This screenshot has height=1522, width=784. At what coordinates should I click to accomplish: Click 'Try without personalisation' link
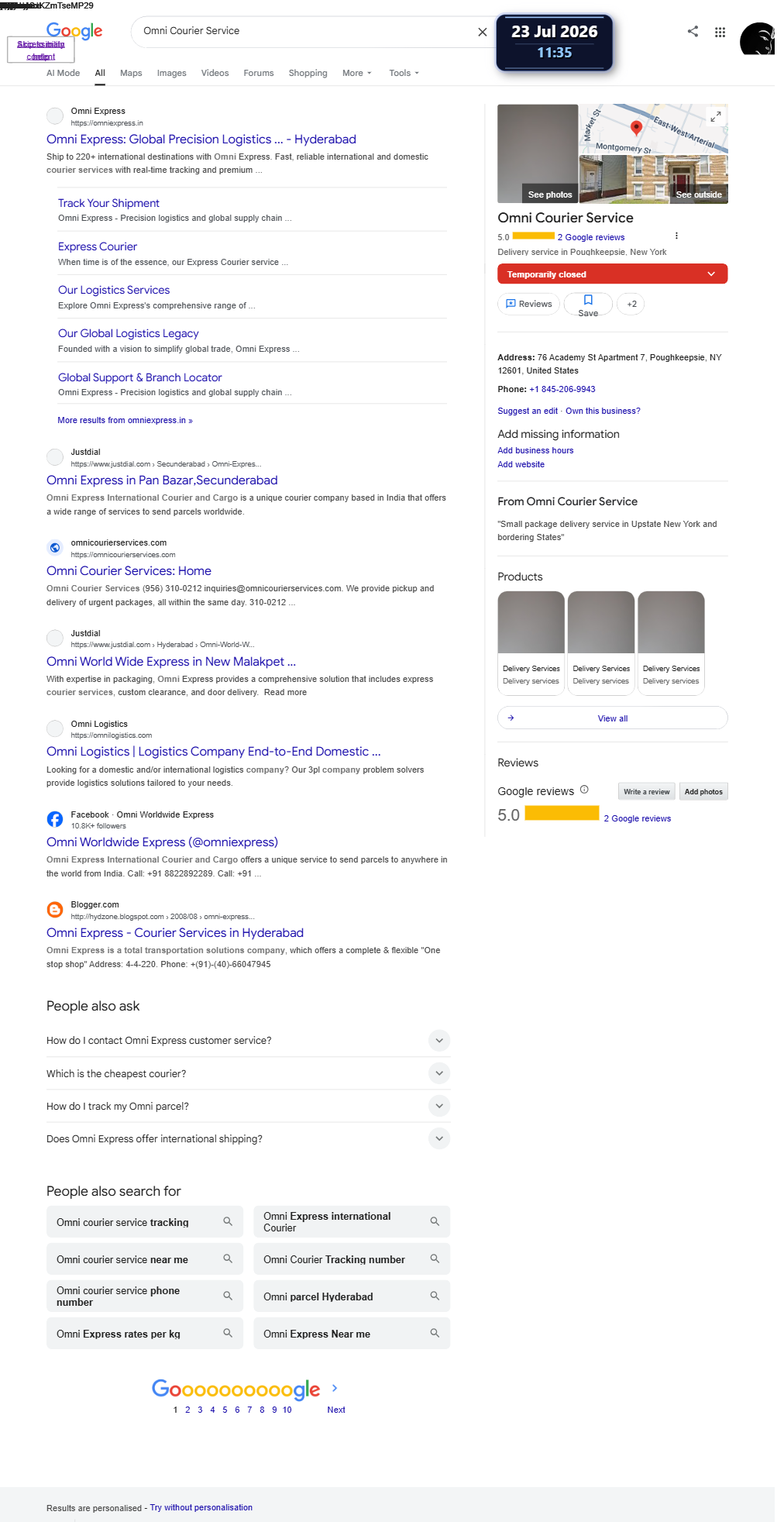point(201,1507)
